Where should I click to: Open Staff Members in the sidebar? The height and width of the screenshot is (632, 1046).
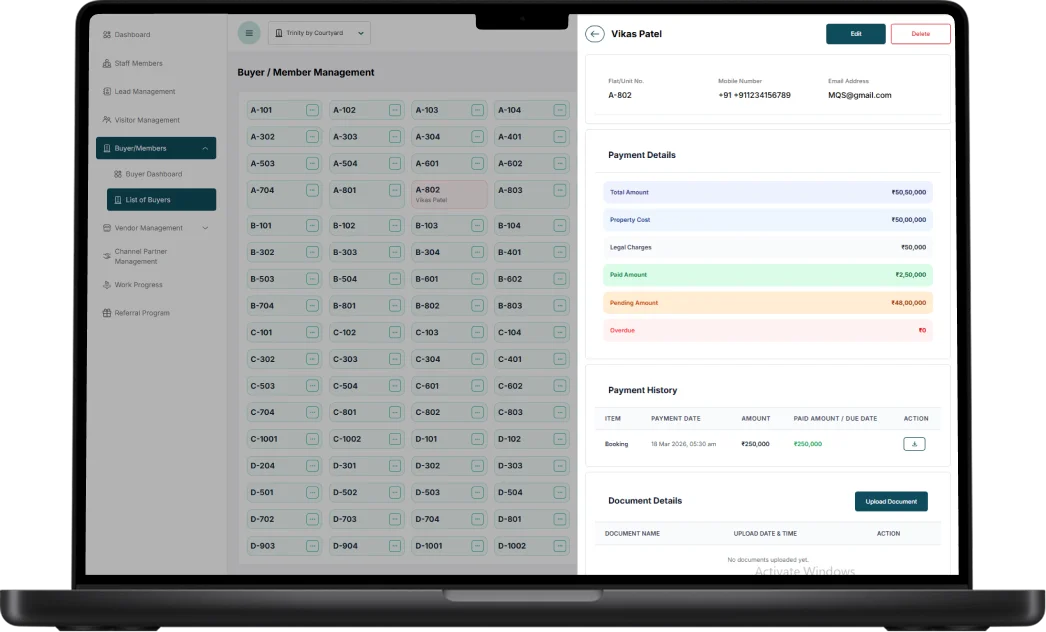pyautogui.click(x=133, y=63)
